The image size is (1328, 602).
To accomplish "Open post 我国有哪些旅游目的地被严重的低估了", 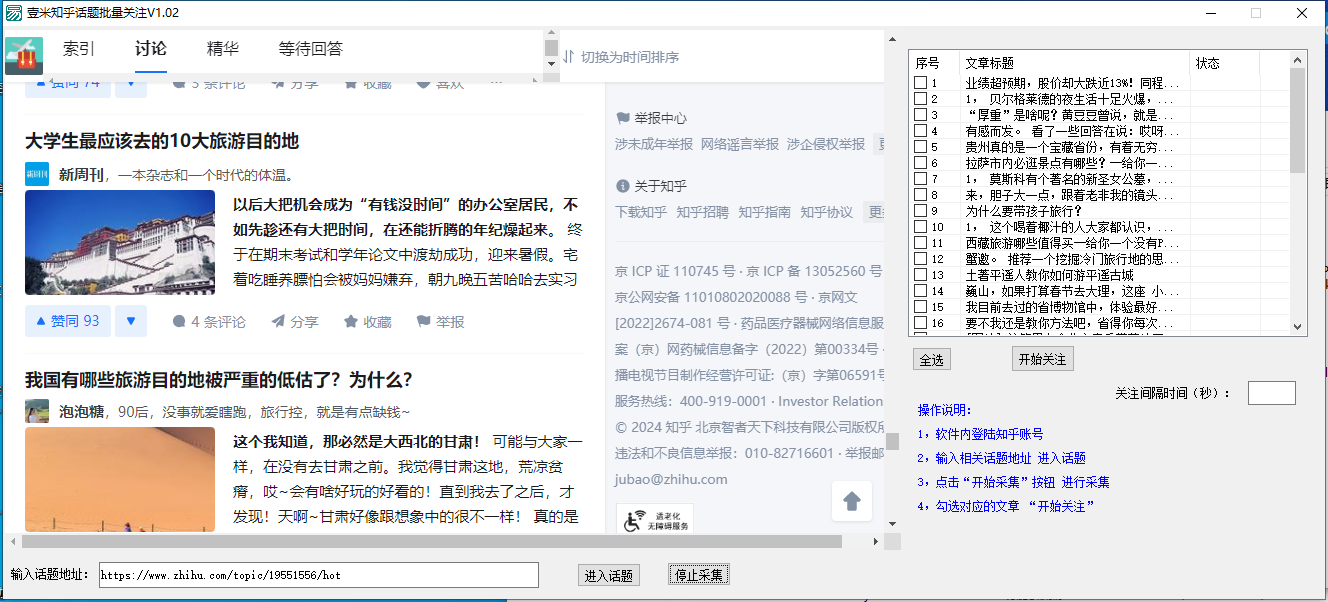I will click(219, 380).
